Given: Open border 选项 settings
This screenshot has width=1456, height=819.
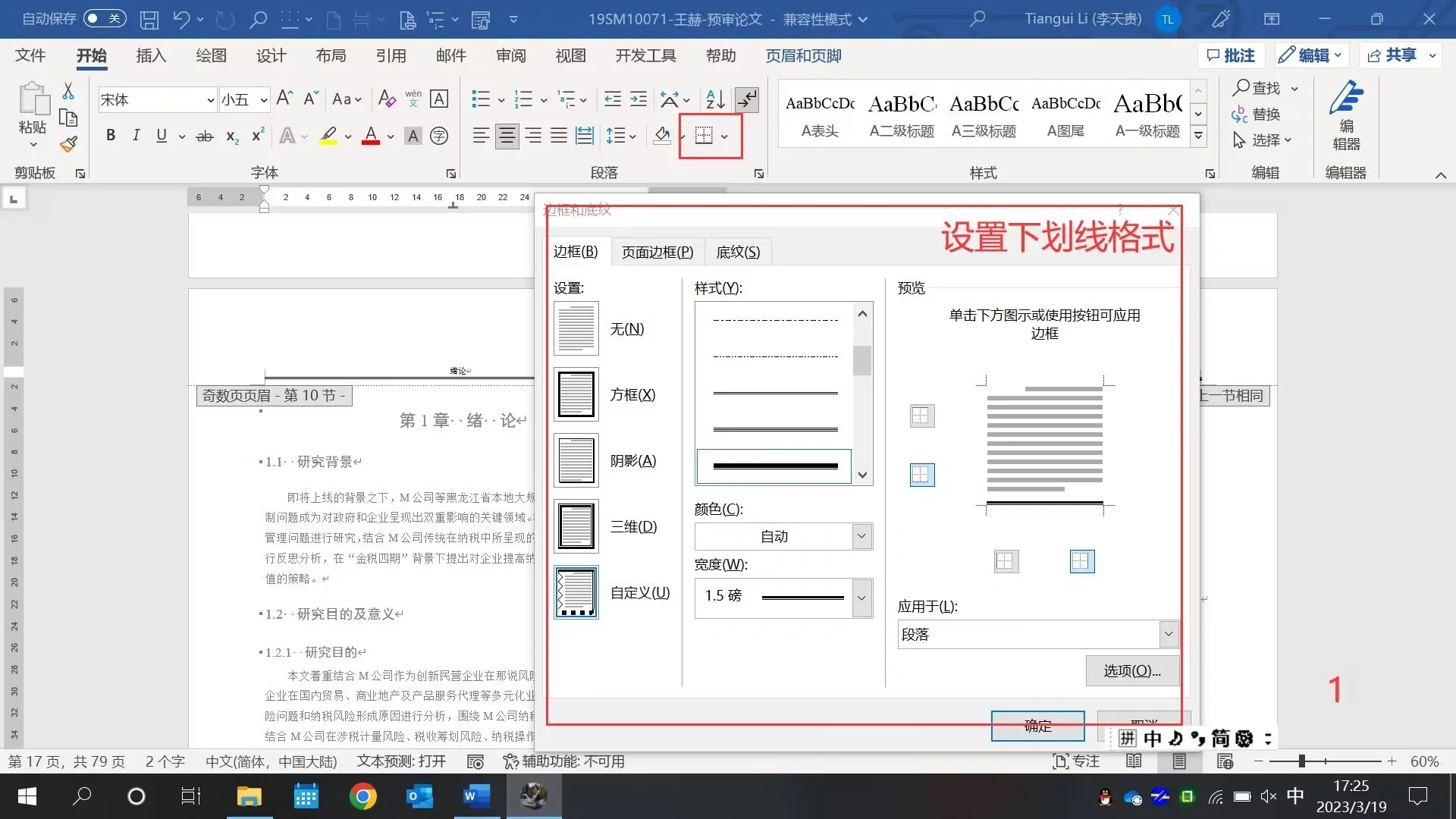Looking at the screenshot, I should tap(1131, 670).
